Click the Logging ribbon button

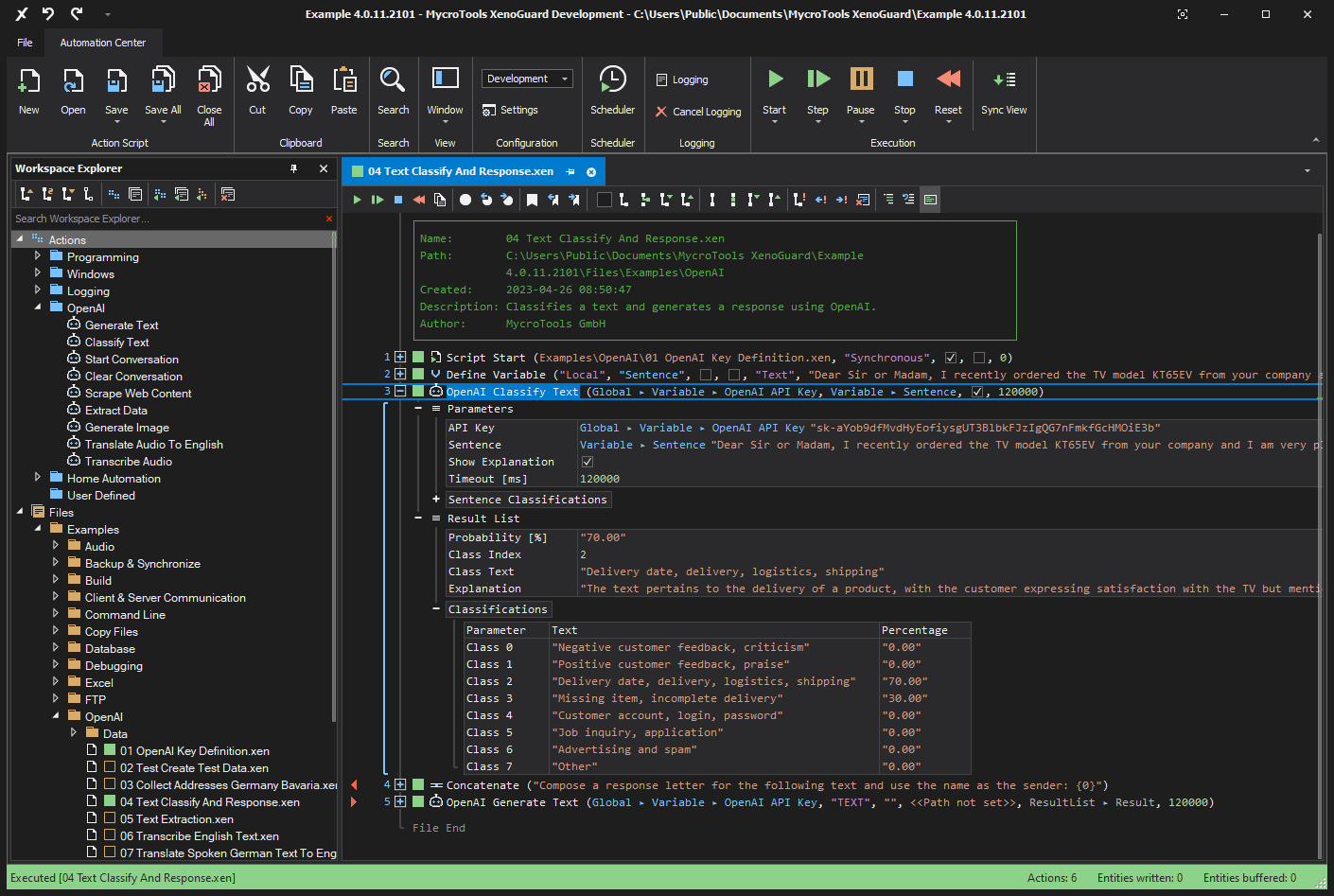(x=682, y=79)
